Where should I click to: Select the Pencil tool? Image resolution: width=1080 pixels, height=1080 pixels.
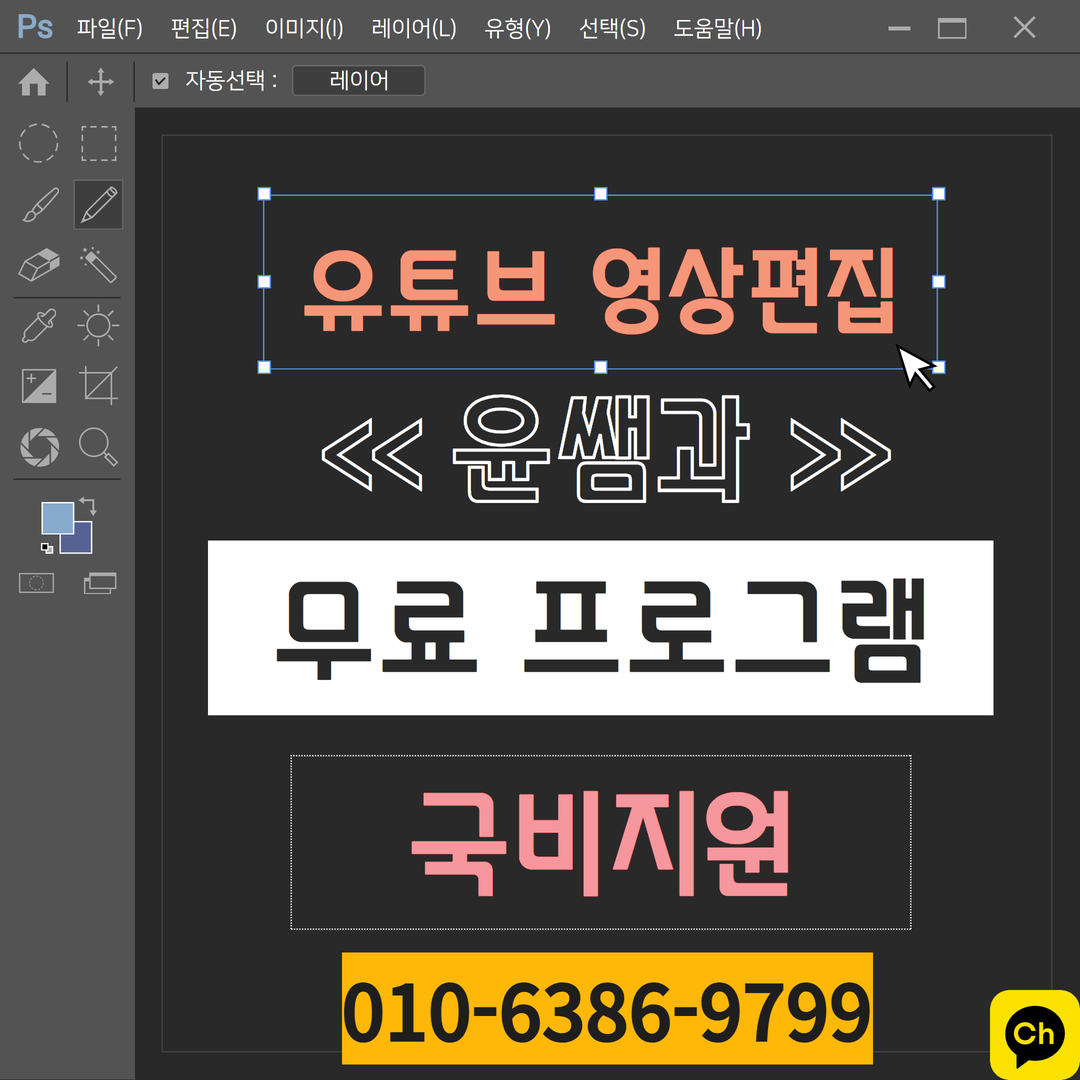pyautogui.click(x=98, y=205)
